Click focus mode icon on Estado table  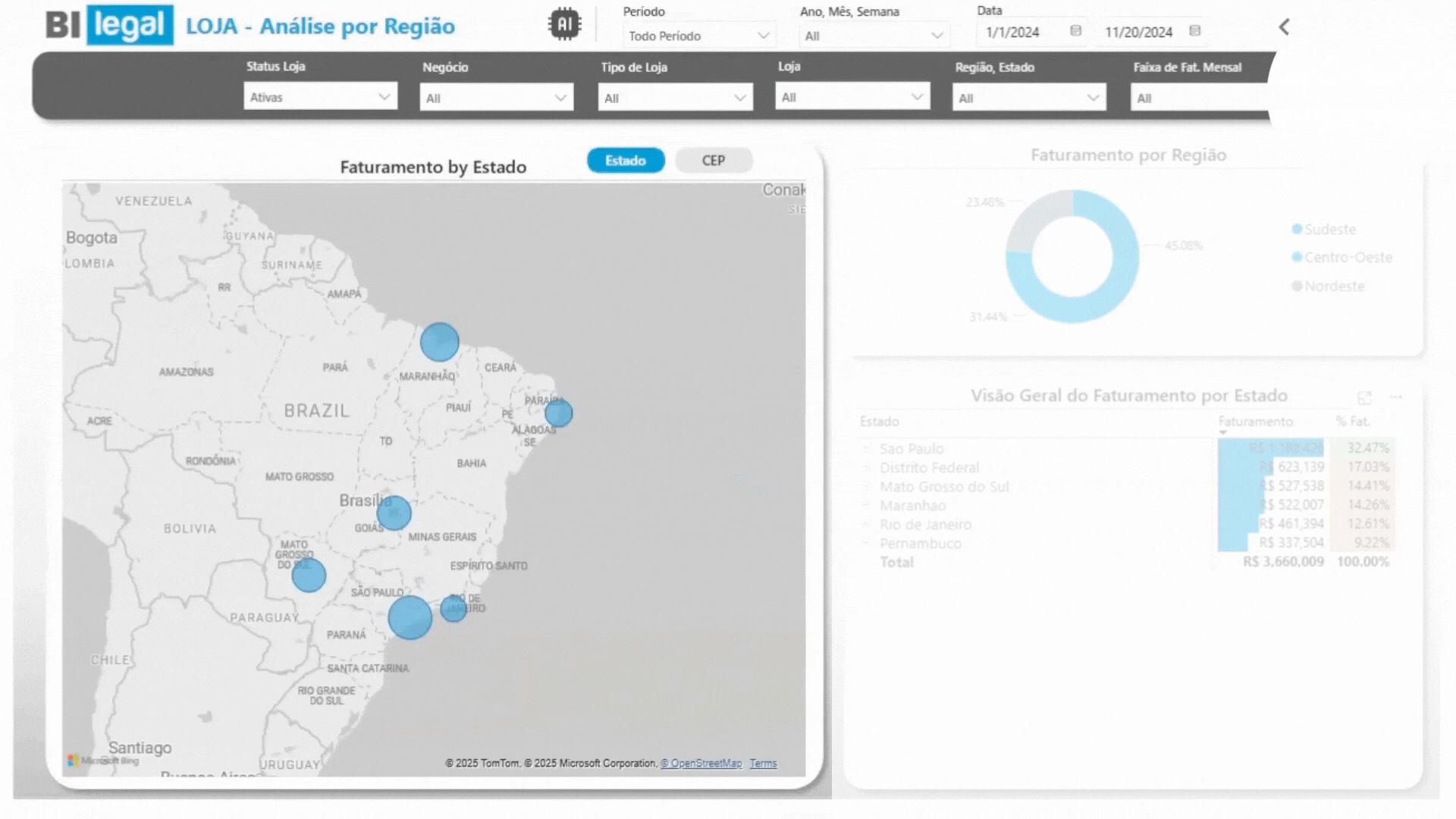click(1364, 398)
